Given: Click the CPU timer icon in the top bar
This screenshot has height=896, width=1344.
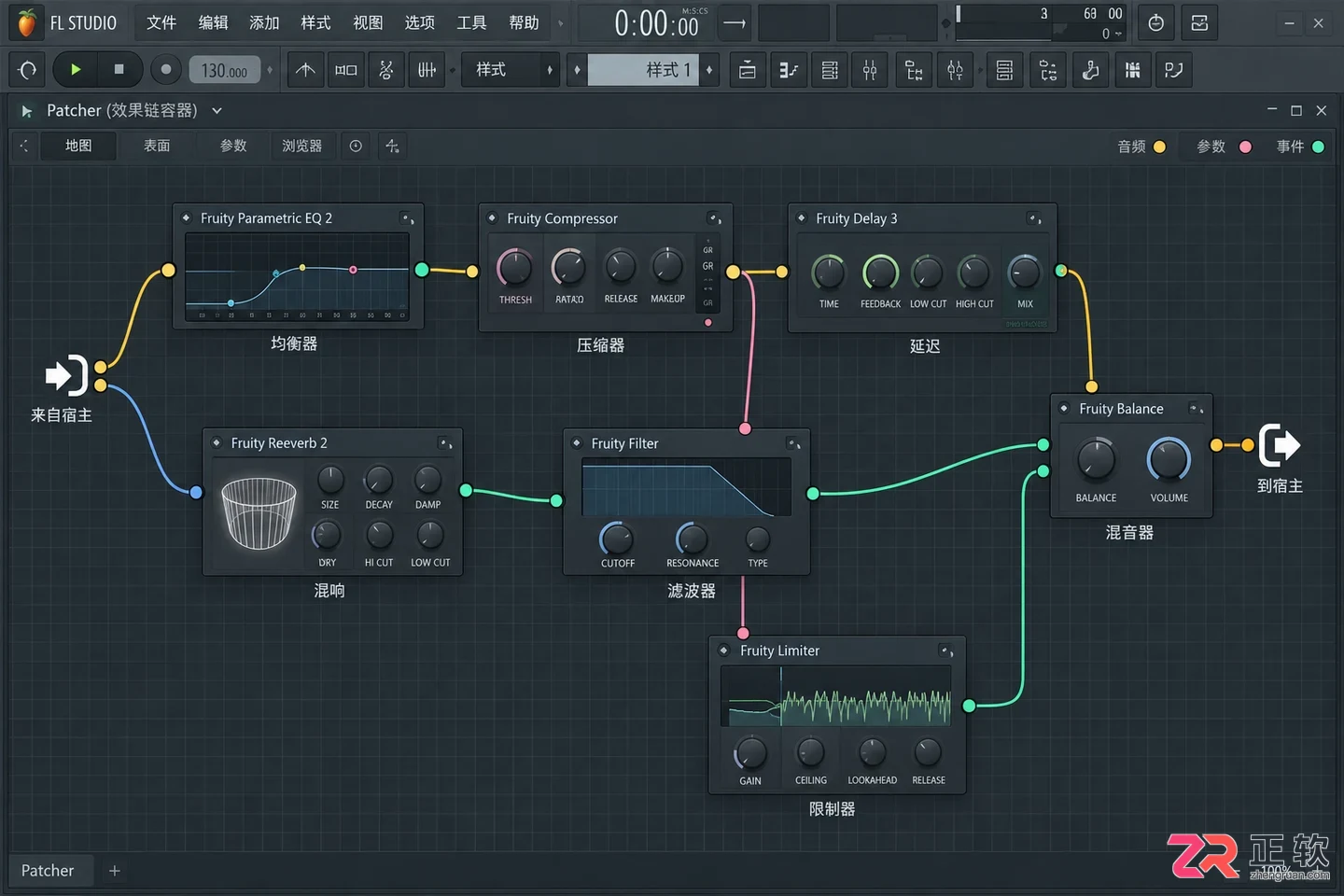Looking at the screenshot, I should pyautogui.click(x=1155, y=23).
